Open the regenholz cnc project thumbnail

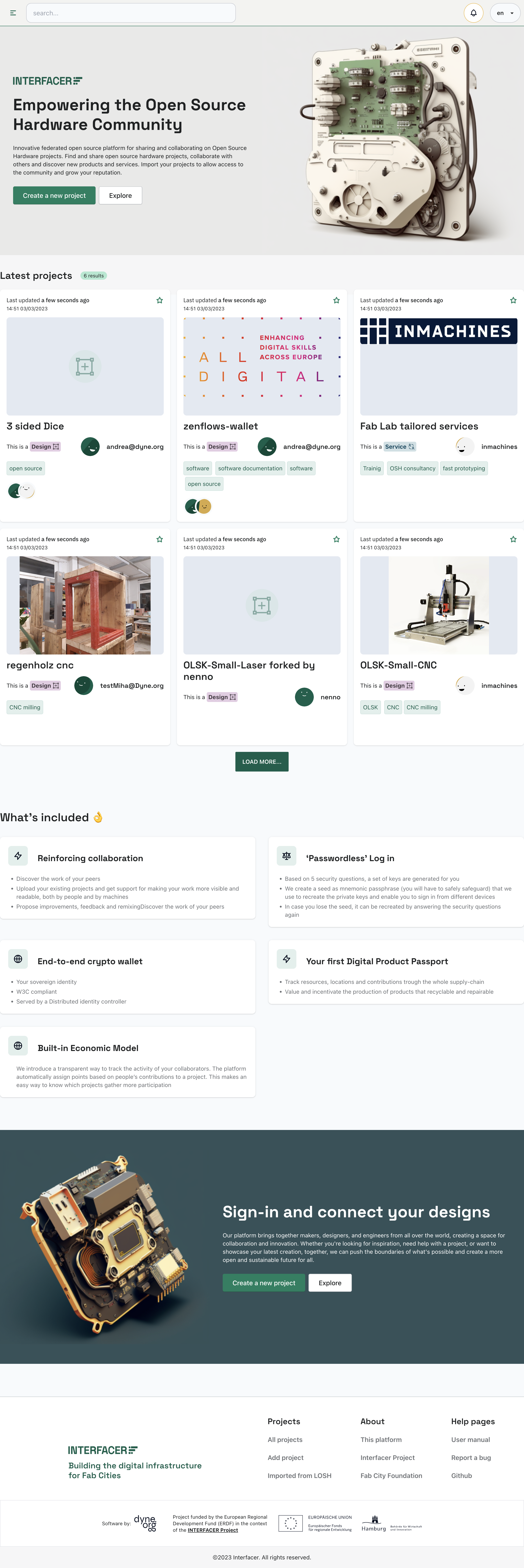click(x=85, y=605)
